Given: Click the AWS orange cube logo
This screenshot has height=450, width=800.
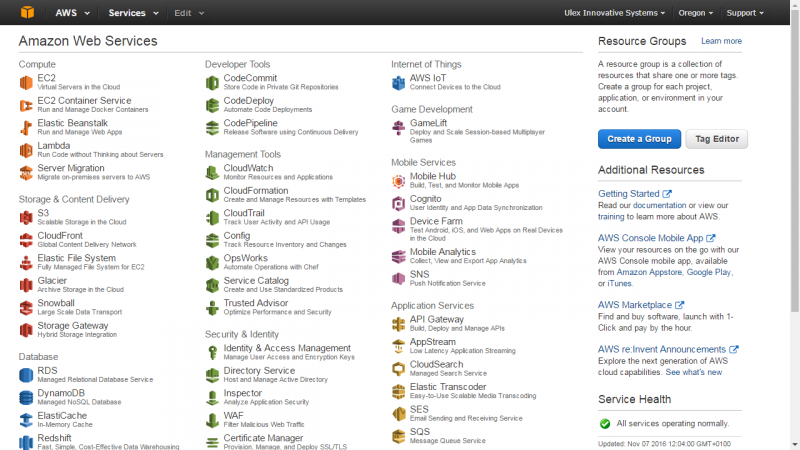Looking at the screenshot, I should point(27,12).
